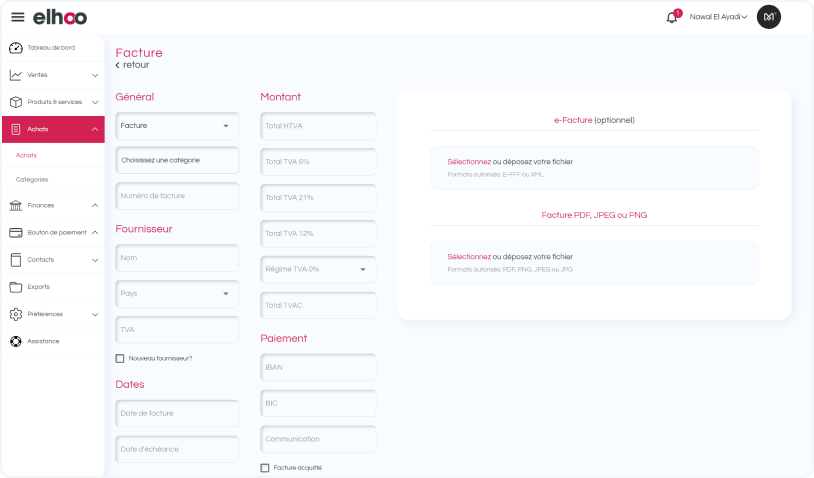This screenshot has width=814, height=478.
Task: Open the Pays country dropdown
Action: pos(177,294)
